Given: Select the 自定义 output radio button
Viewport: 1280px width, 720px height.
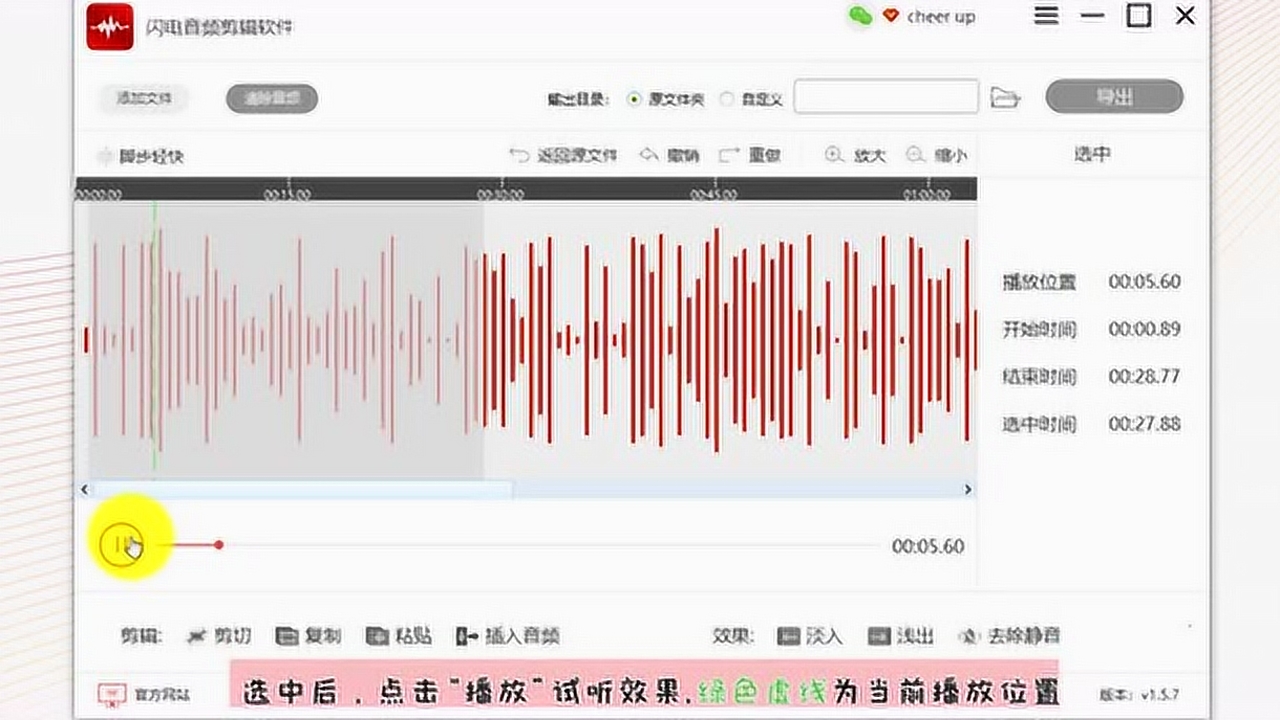Looking at the screenshot, I should pos(727,99).
